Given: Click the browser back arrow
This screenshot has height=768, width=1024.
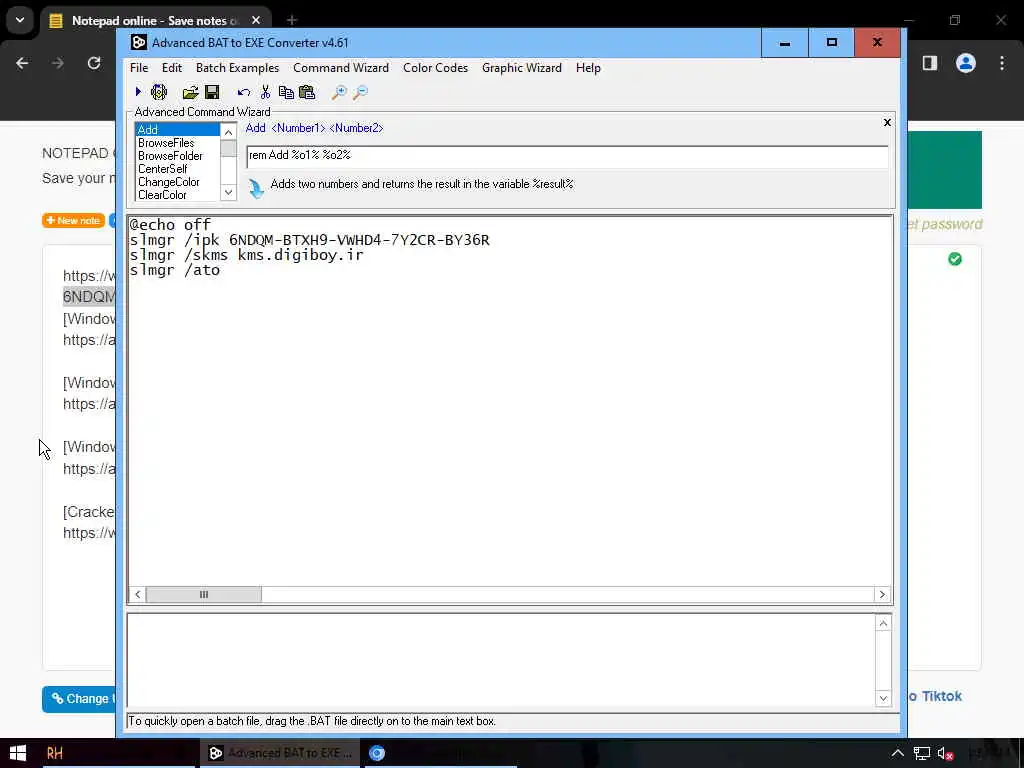Looking at the screenshot, I should pos(22,63).
